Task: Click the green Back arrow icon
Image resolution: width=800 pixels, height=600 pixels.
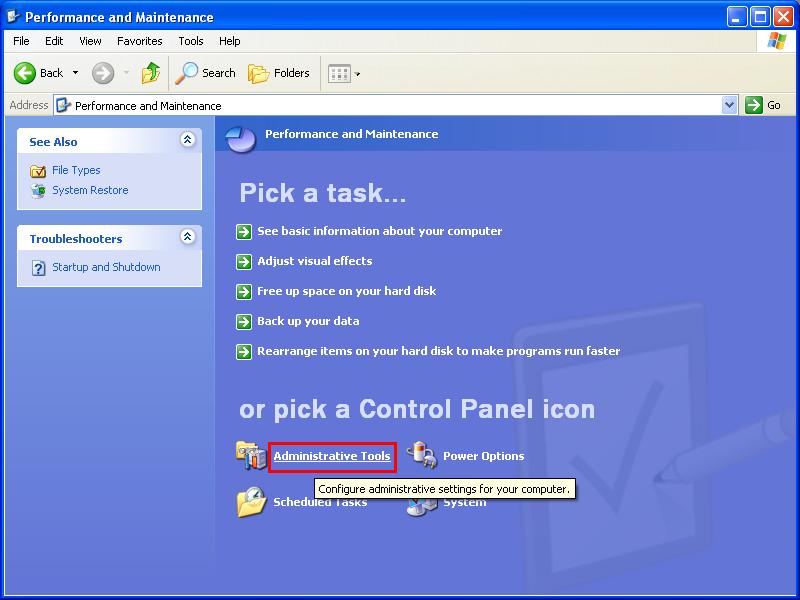Action: (x=24, y=73)
